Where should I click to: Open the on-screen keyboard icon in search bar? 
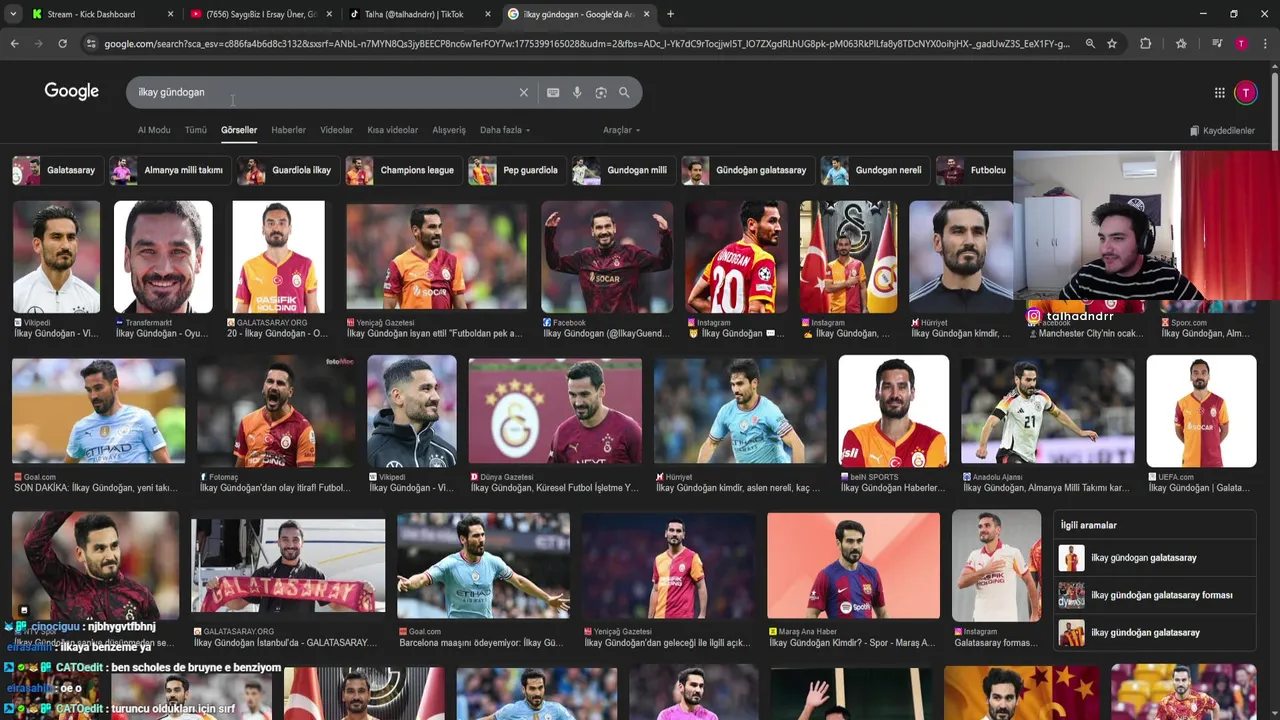point(553,92)
